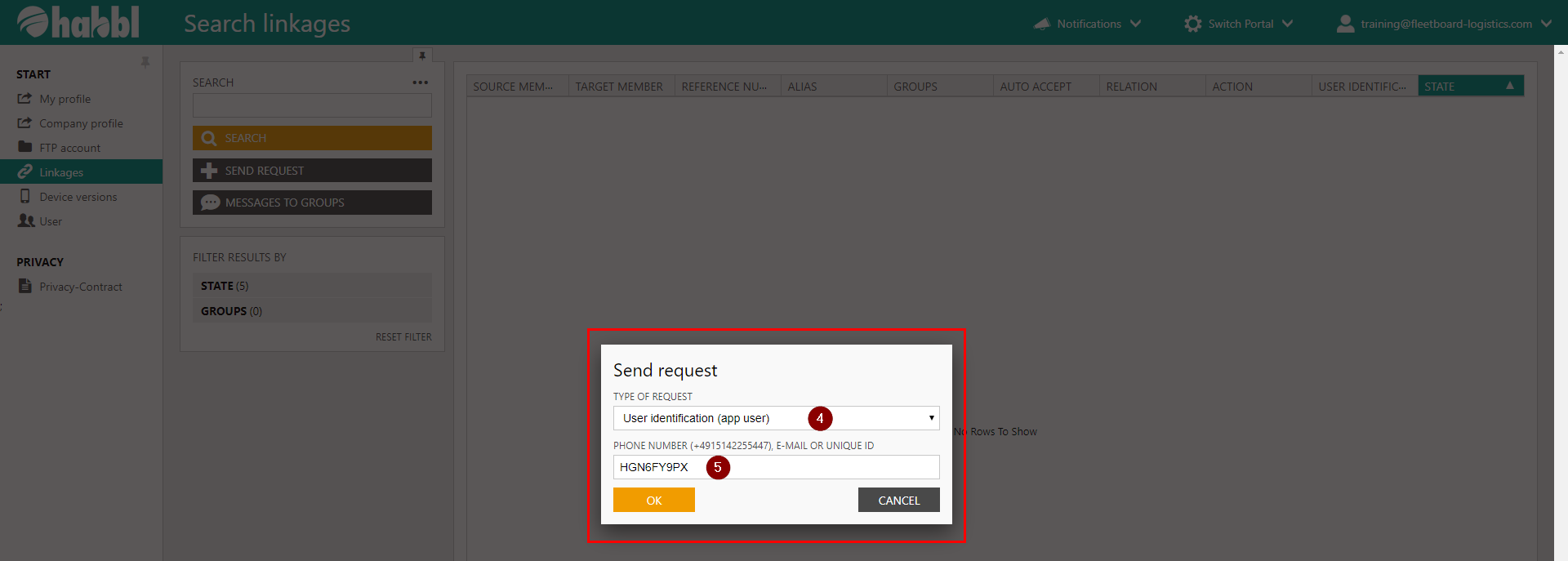Expand the STATE filter group

coord(311,286)
